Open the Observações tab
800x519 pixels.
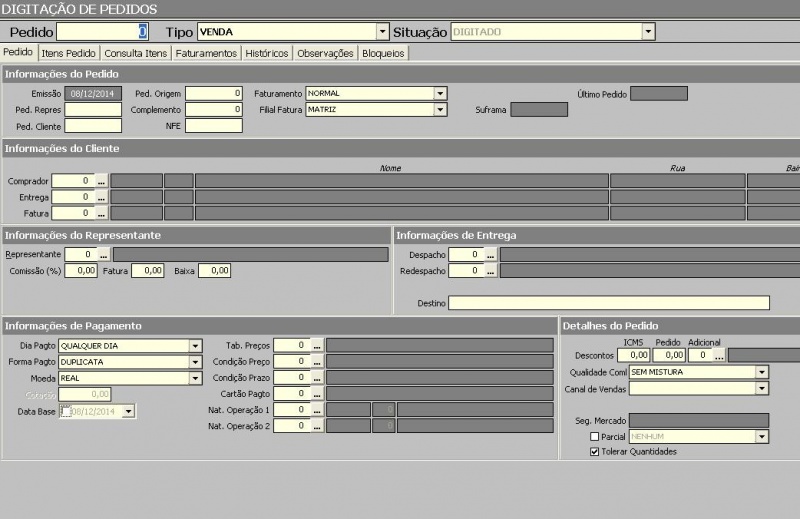tap(325, 53)
